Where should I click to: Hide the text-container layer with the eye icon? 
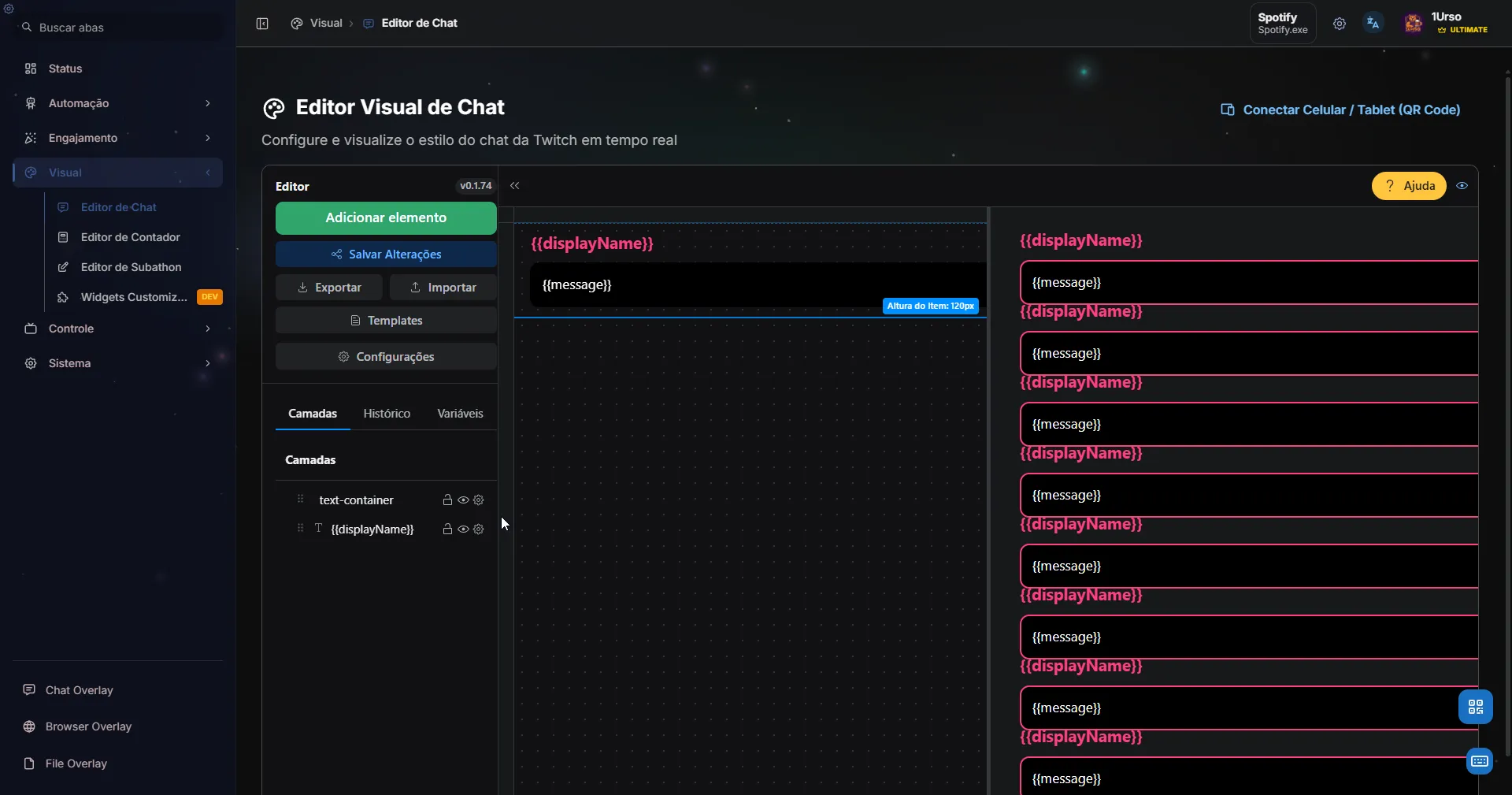pyautogui.click(x=462, y=500)
